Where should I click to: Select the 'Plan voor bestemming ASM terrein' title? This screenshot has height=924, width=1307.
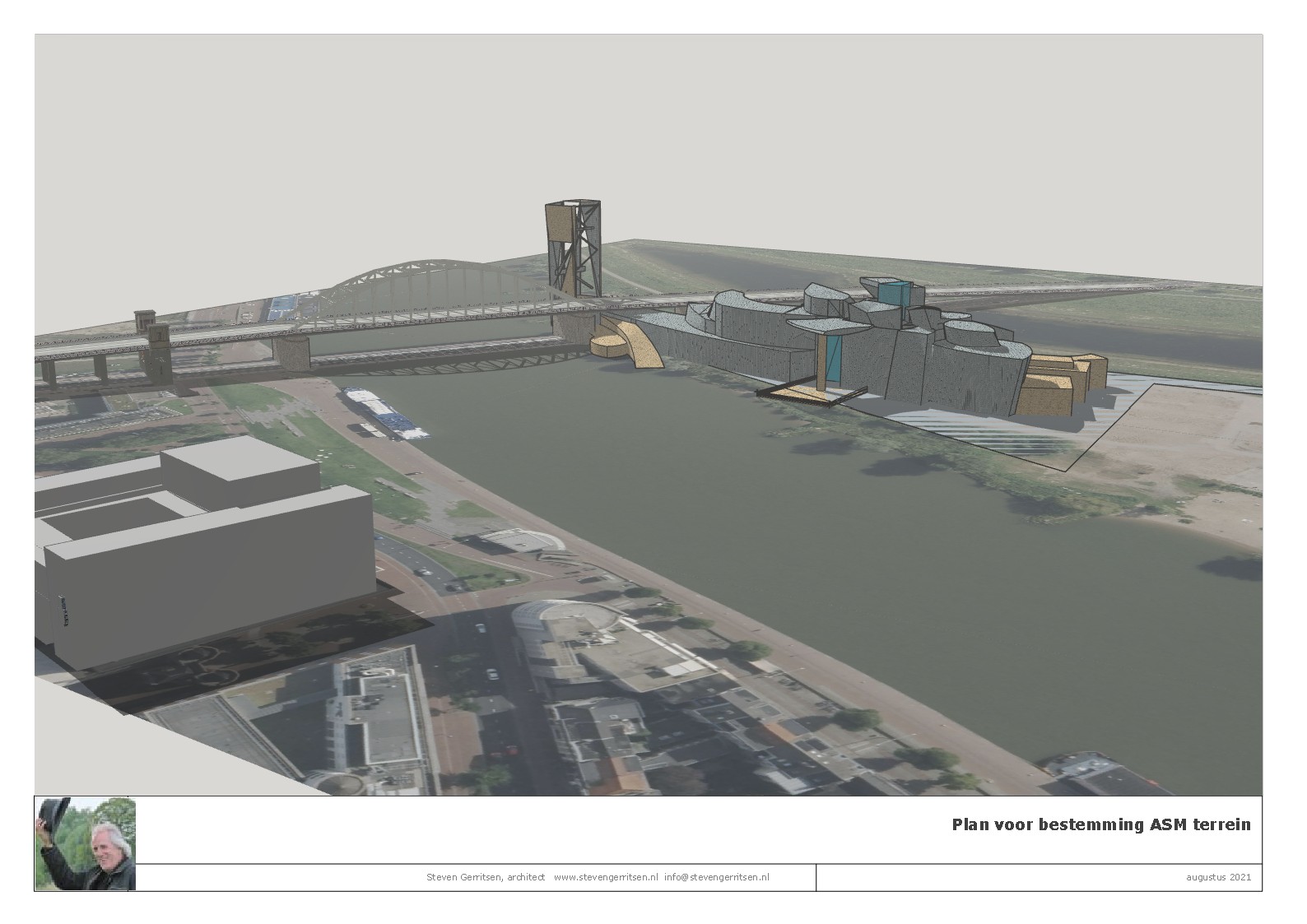tap(1100, 824)
